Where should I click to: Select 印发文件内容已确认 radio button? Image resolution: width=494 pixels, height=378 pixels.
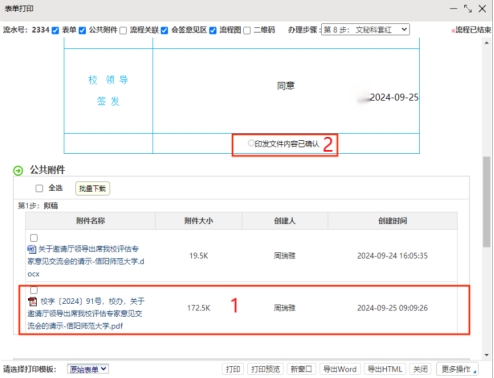251,143
